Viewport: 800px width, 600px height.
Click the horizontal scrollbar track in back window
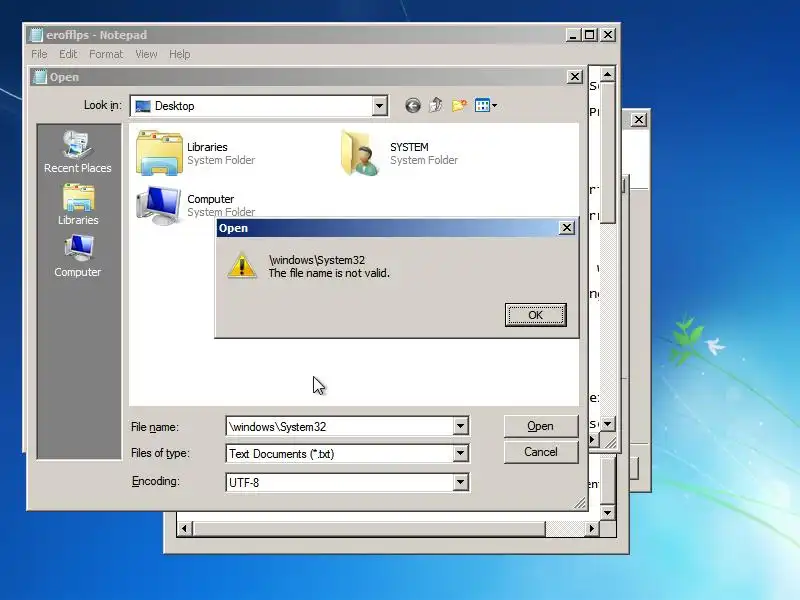[565, 529]
